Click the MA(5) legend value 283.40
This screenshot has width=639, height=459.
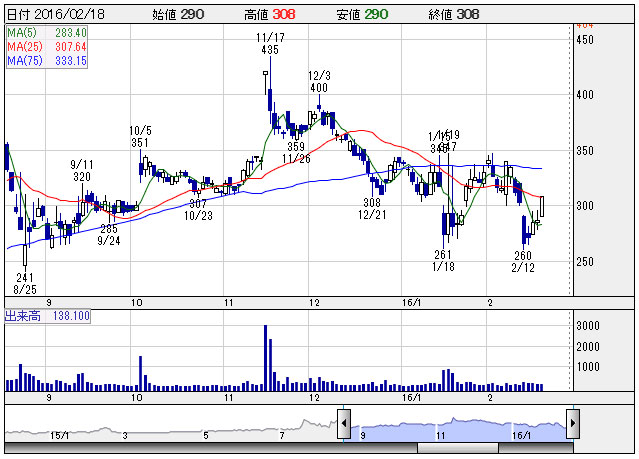pos(71,33)
